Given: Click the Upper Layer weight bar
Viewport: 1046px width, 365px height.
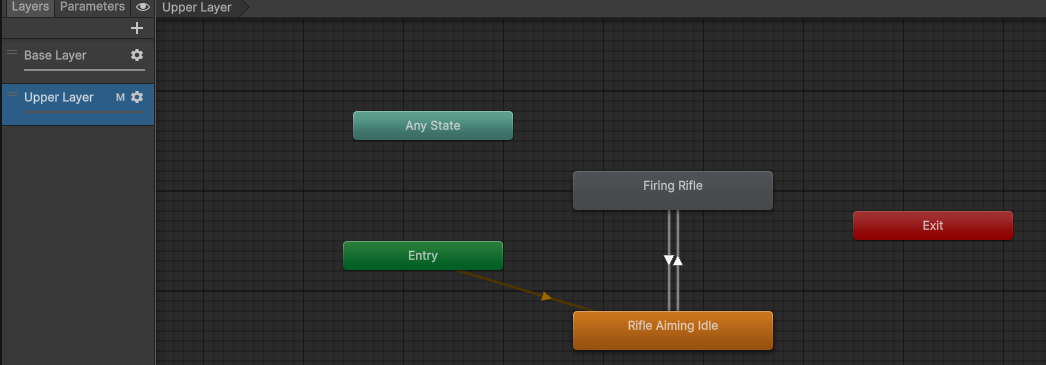Looking at the screenshot, I should [x=84, y=111].
